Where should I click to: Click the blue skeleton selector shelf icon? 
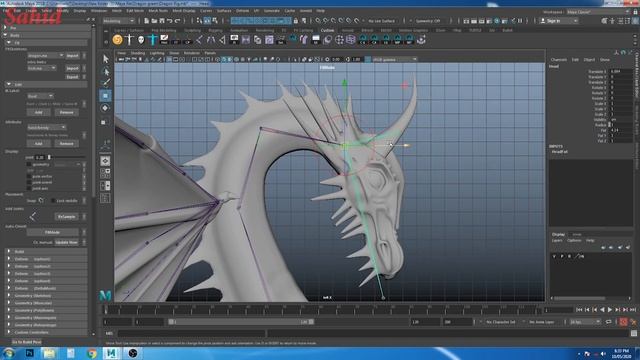153,40
